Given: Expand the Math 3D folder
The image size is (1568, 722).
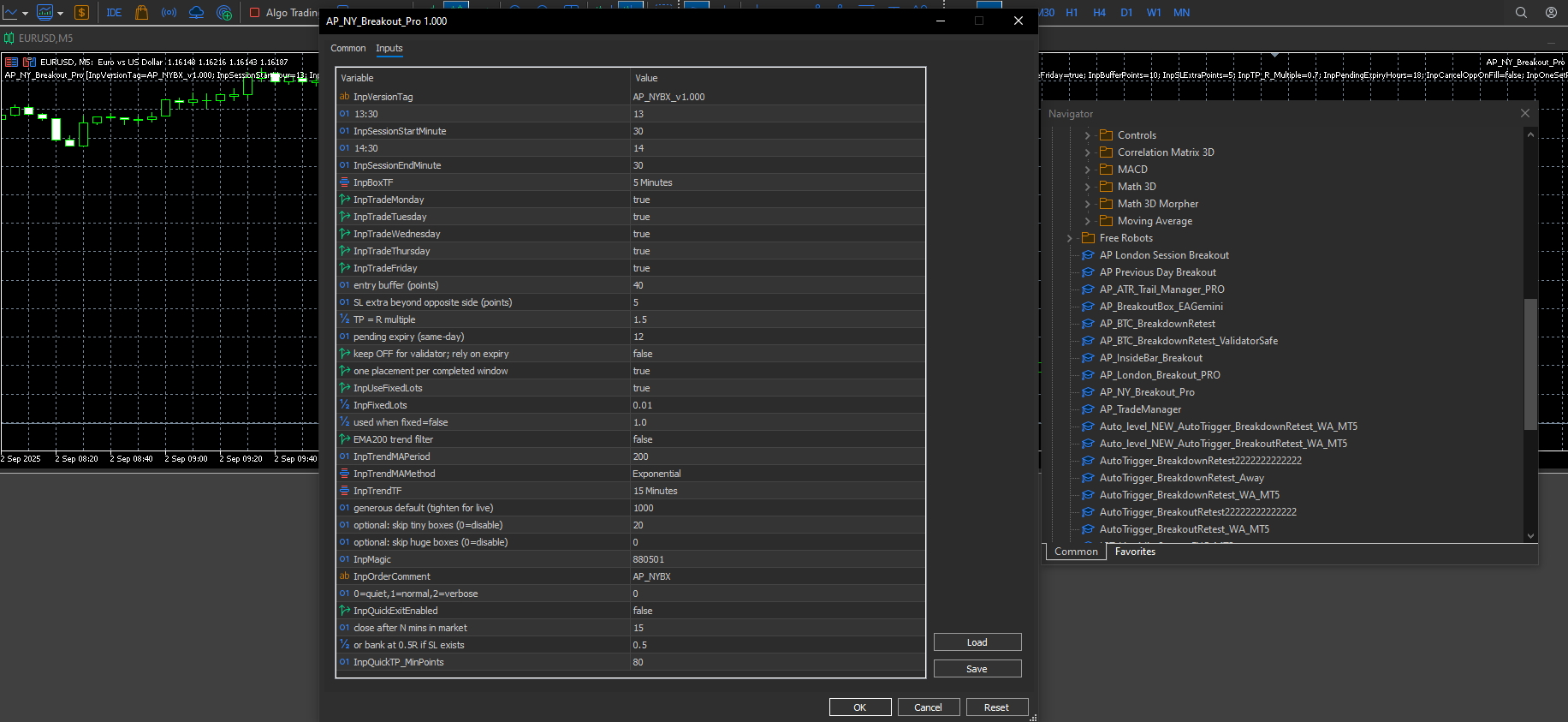Looking at the screenshot, I should (x=1087, y=187).
